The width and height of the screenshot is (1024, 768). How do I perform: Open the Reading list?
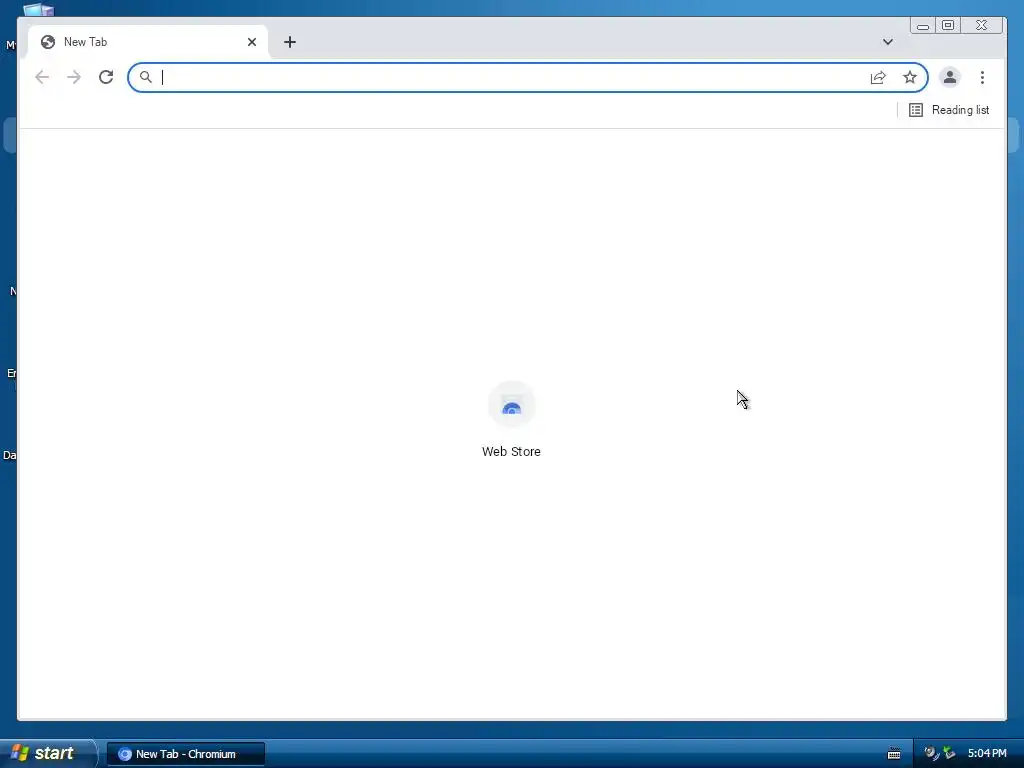pyautogui.click(x=949, y=110)
